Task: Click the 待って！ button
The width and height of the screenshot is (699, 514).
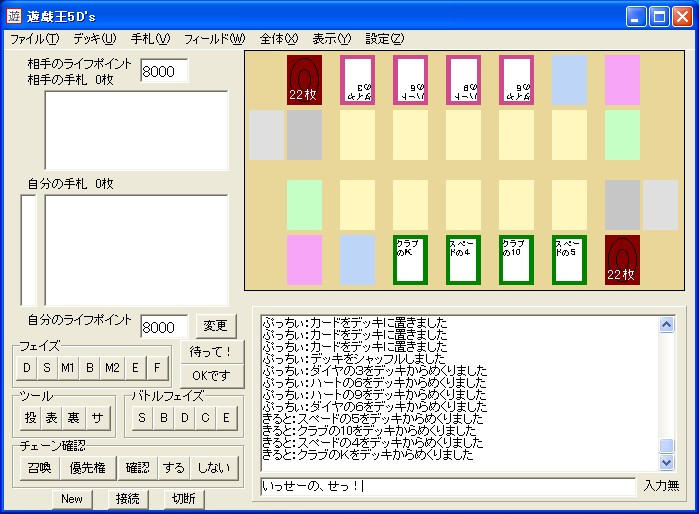Action: (212, 352)
